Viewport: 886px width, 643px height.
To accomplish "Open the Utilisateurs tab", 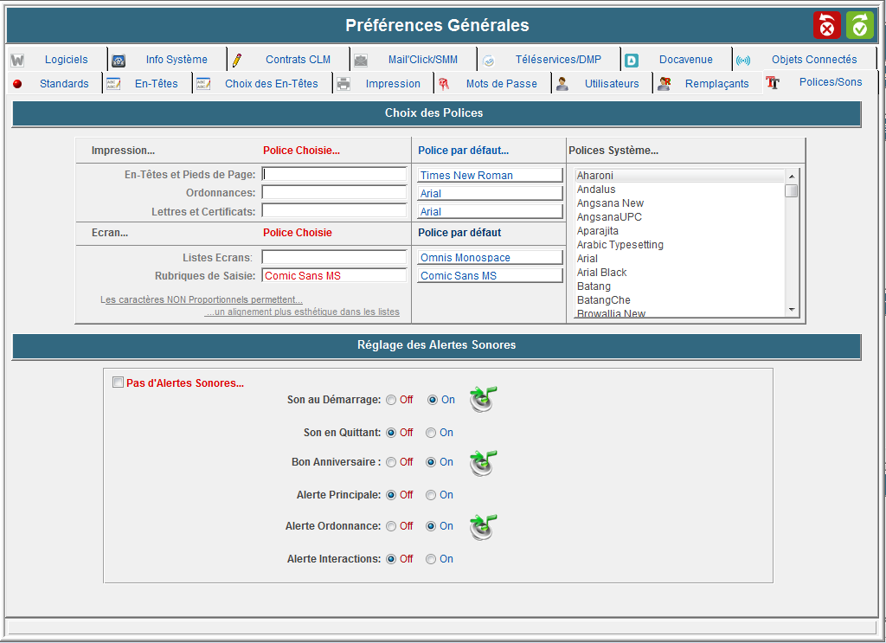I will click(x=611, y=84).
